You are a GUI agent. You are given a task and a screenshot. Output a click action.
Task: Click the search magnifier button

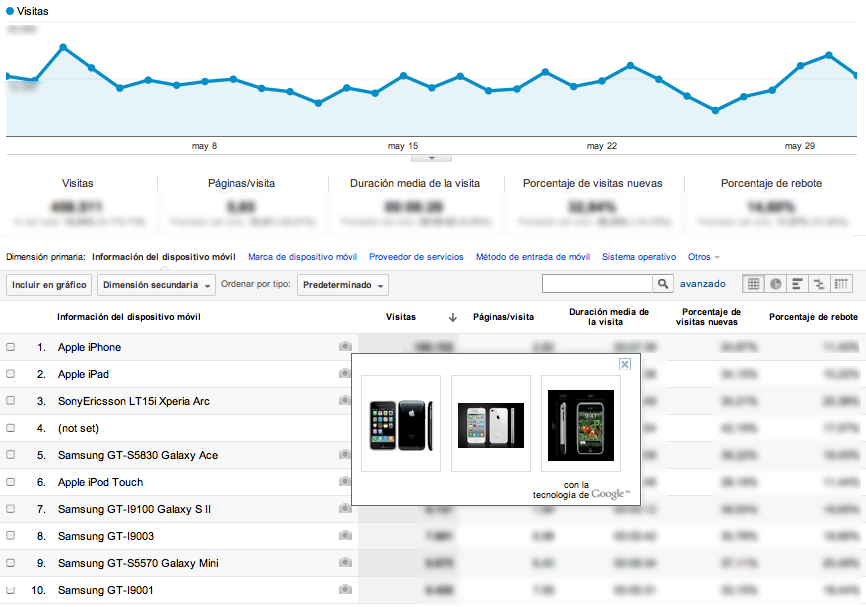pyautogui.click(x=663, y=285)
